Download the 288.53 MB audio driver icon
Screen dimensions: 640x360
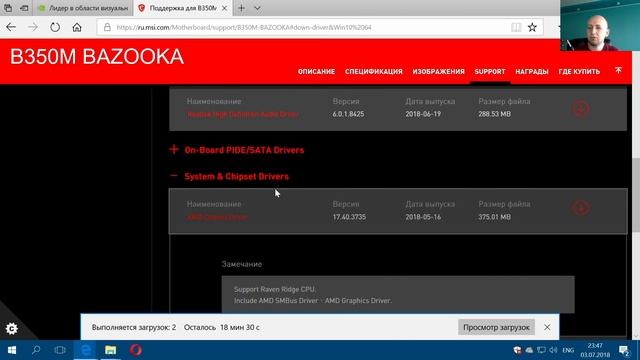click(x=580, y=108)
